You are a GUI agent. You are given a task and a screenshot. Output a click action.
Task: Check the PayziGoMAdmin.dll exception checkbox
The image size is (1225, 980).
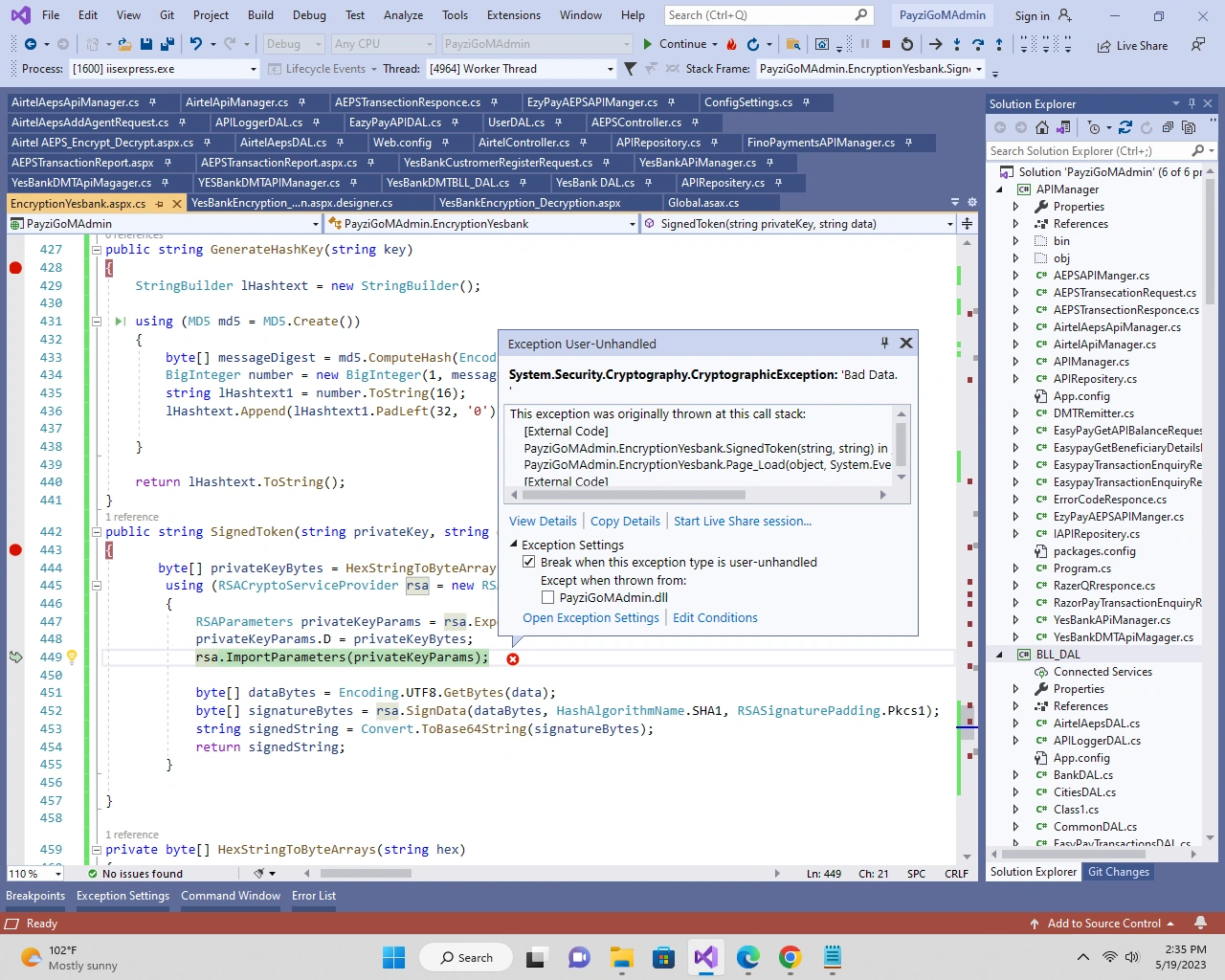tap(547, 597)
